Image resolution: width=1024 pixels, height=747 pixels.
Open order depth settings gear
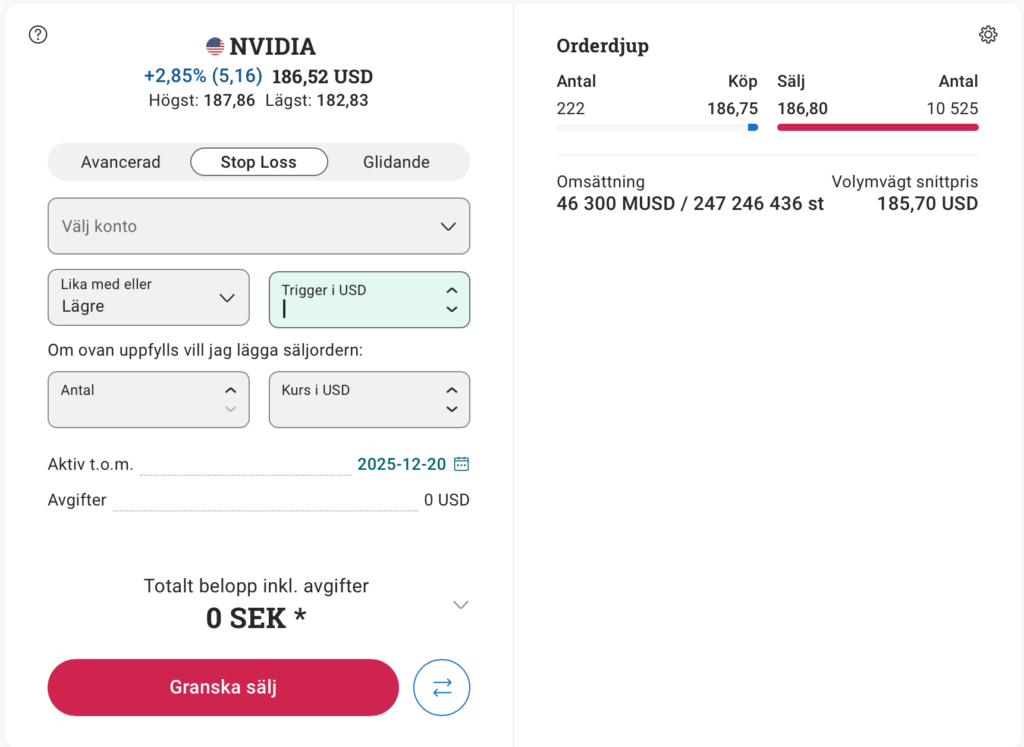(988, 35)
